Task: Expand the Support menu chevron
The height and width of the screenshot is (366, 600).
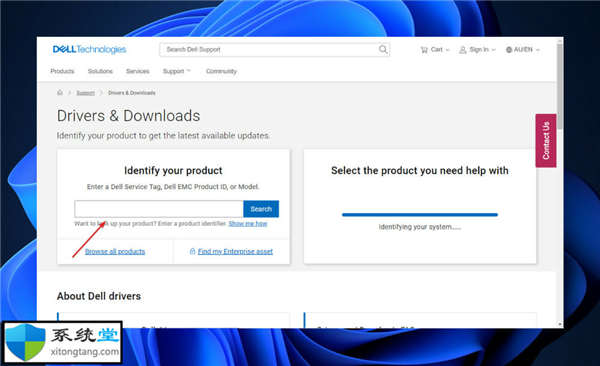Action: 189,71
